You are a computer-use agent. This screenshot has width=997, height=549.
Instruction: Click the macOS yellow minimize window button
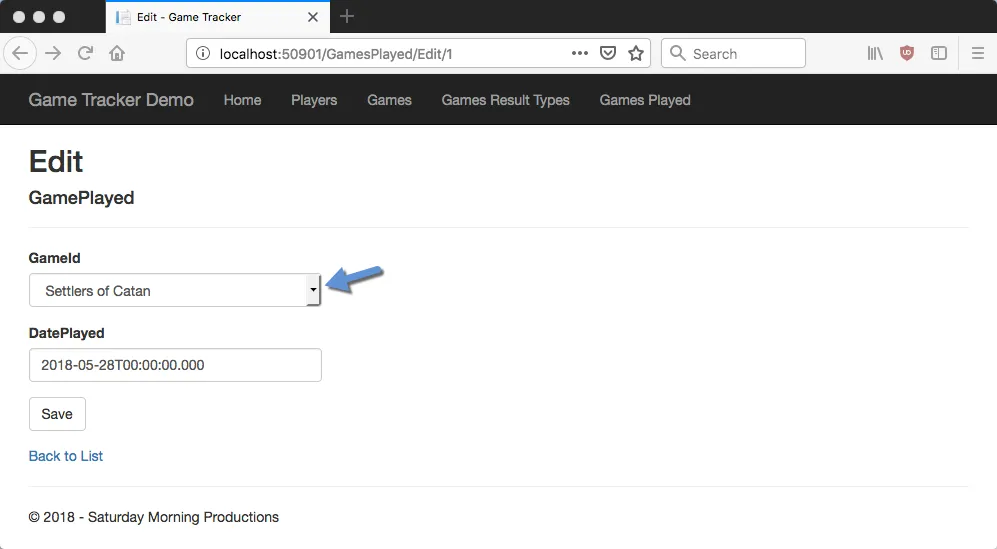pyautogui.click(x=39, y=17)
